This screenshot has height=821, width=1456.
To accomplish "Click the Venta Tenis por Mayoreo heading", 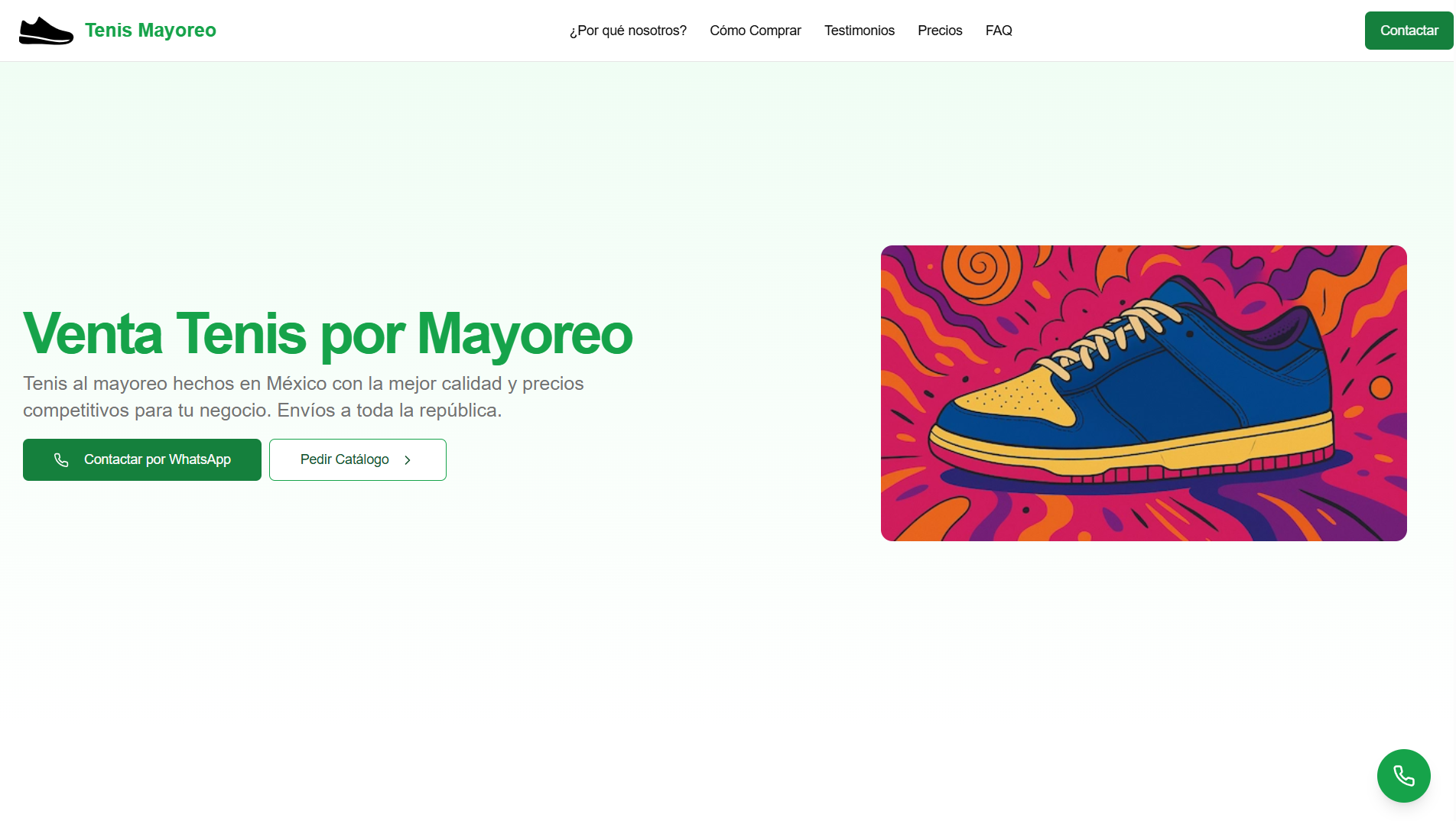I will [x=328, y=333].
